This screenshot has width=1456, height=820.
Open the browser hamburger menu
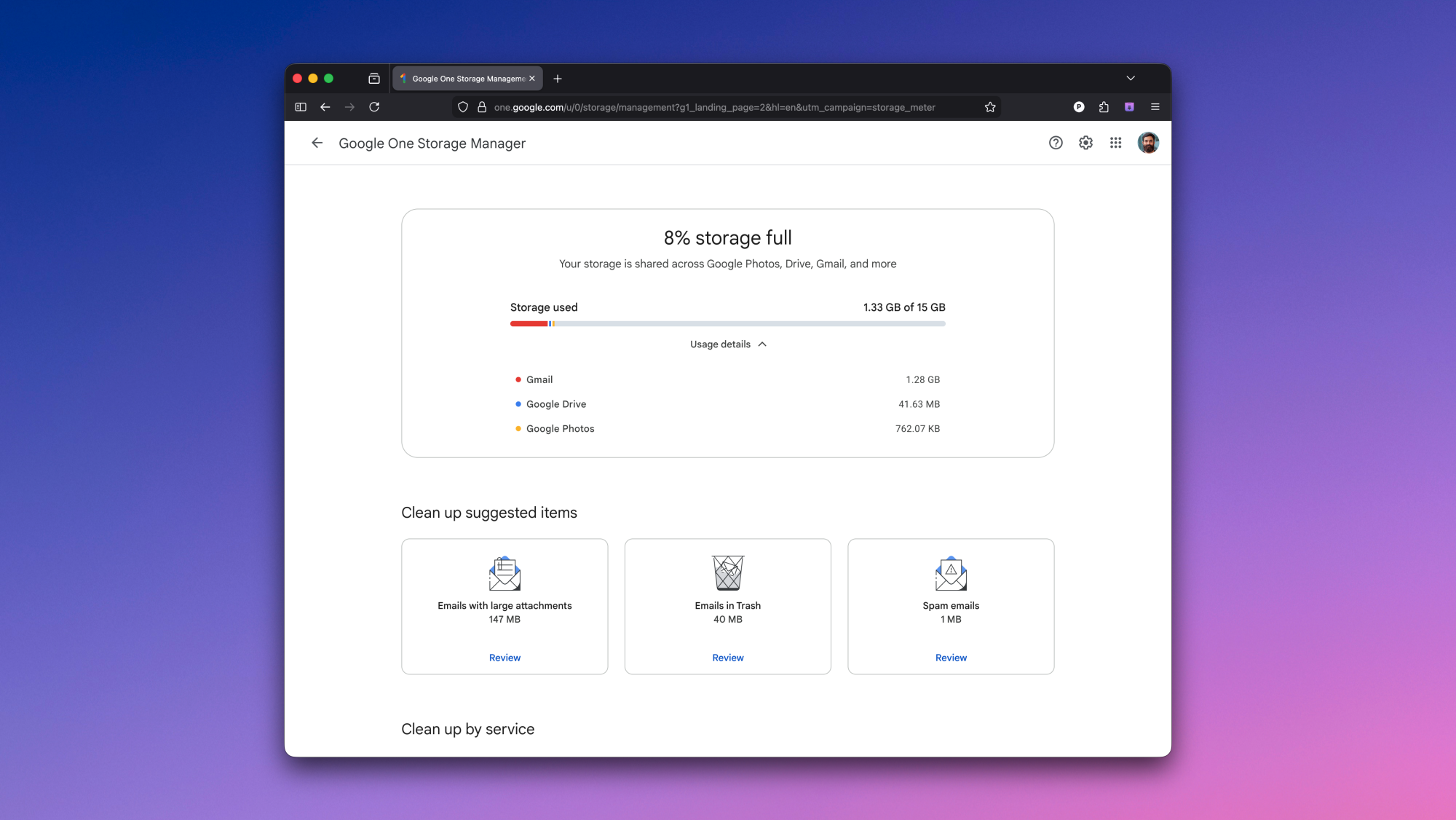pos(1155,106)
